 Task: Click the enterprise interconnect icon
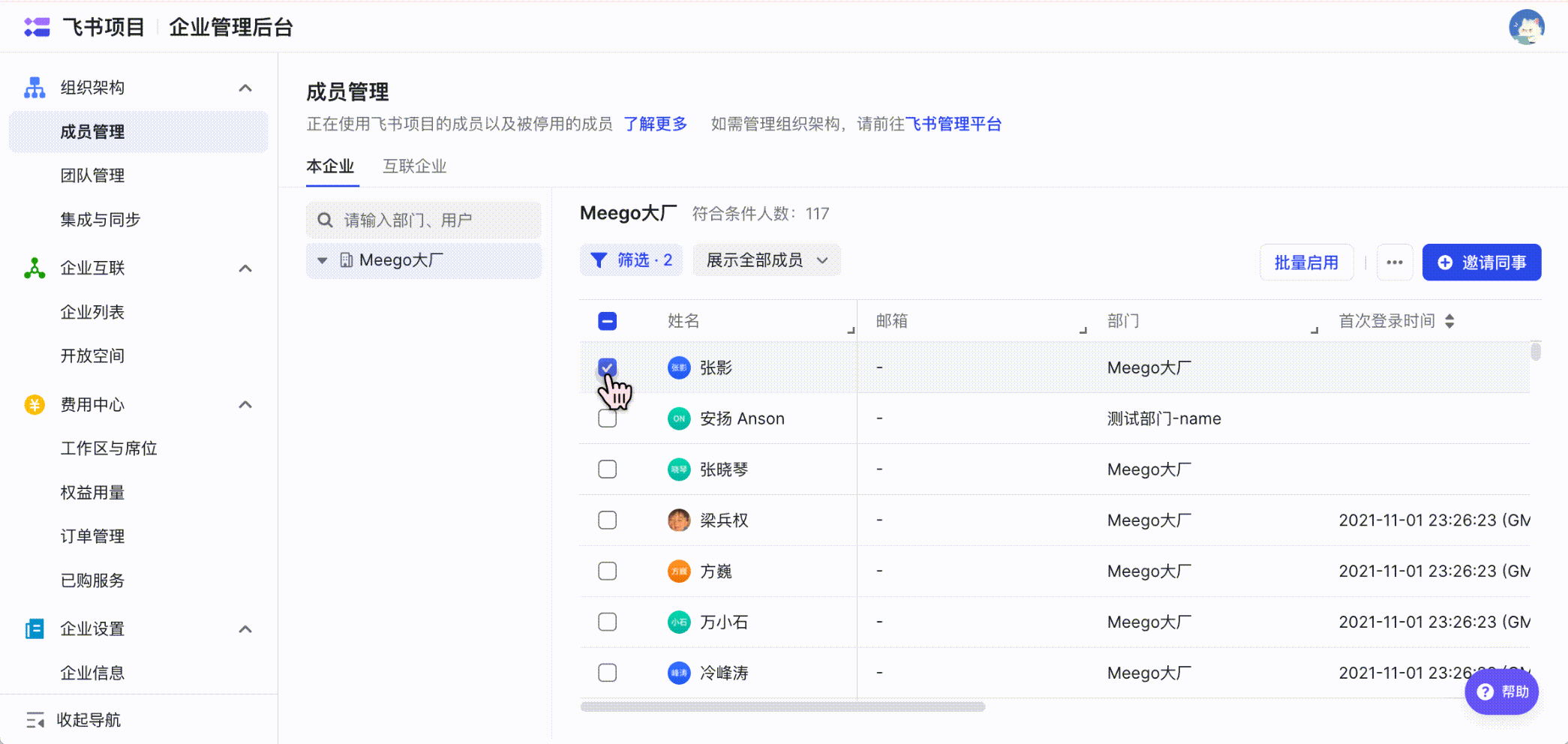(35, 268)
